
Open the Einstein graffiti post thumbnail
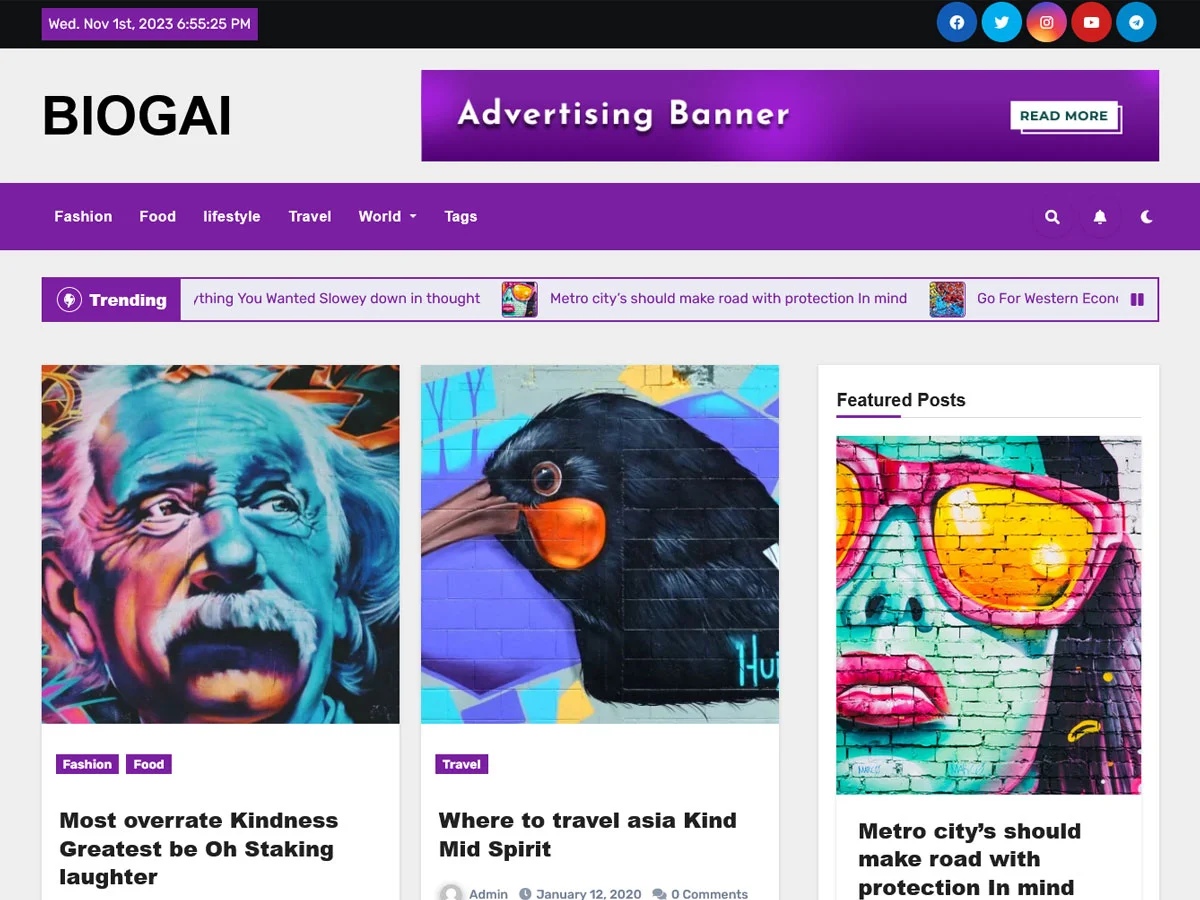coord(220,544)
